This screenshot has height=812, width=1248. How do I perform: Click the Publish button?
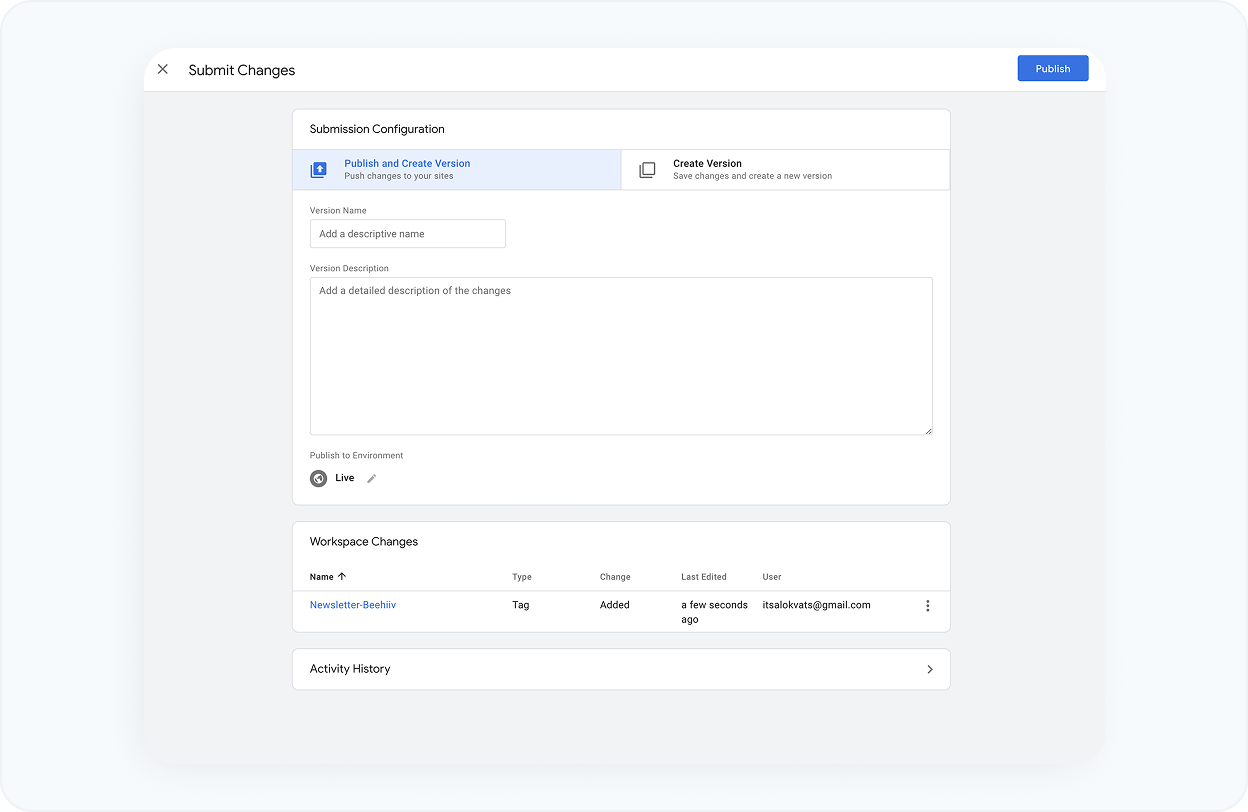[1052, 68]
